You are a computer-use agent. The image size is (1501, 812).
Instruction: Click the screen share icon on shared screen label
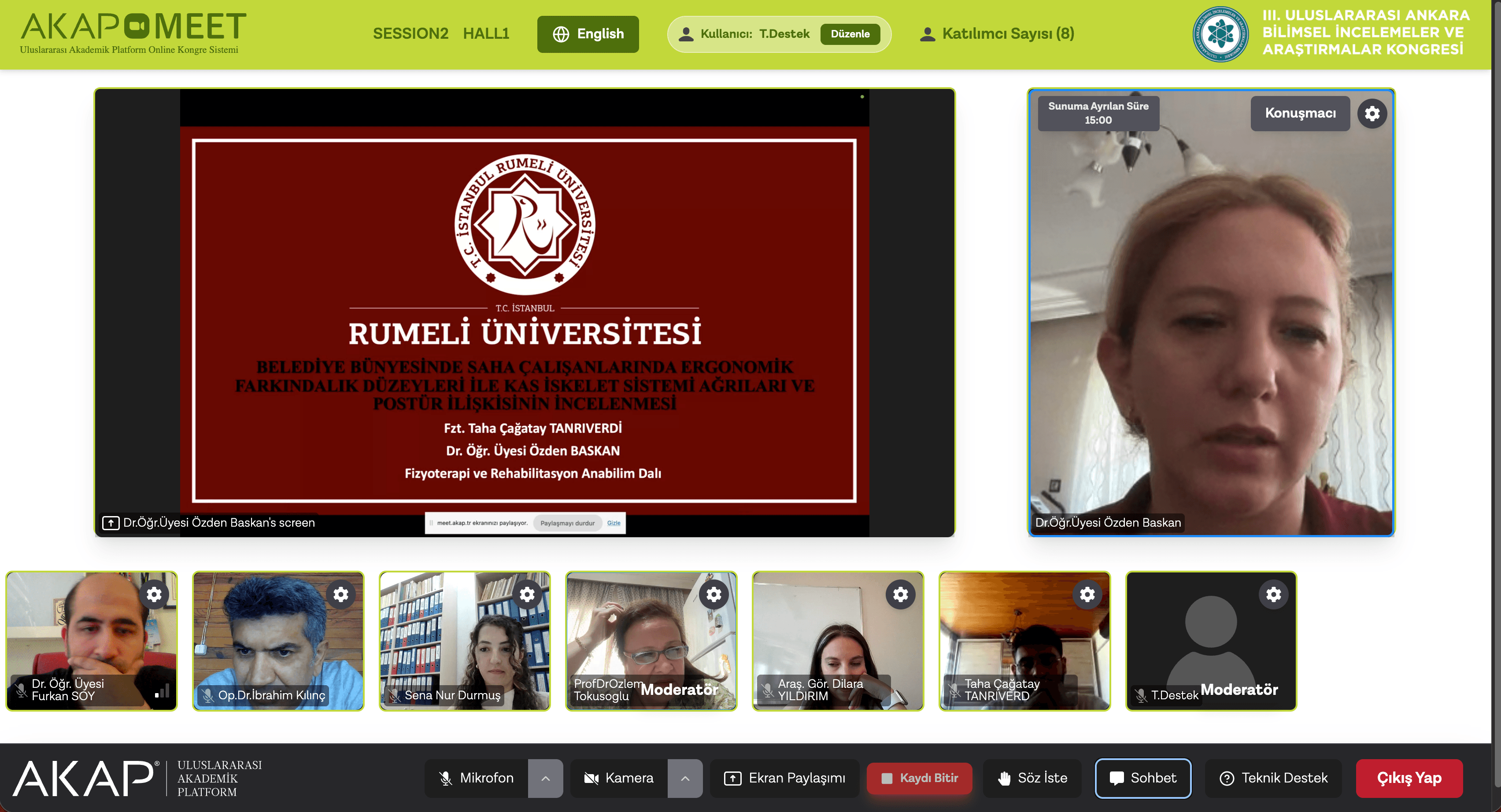pyautogui.click(x=111, y=523)
